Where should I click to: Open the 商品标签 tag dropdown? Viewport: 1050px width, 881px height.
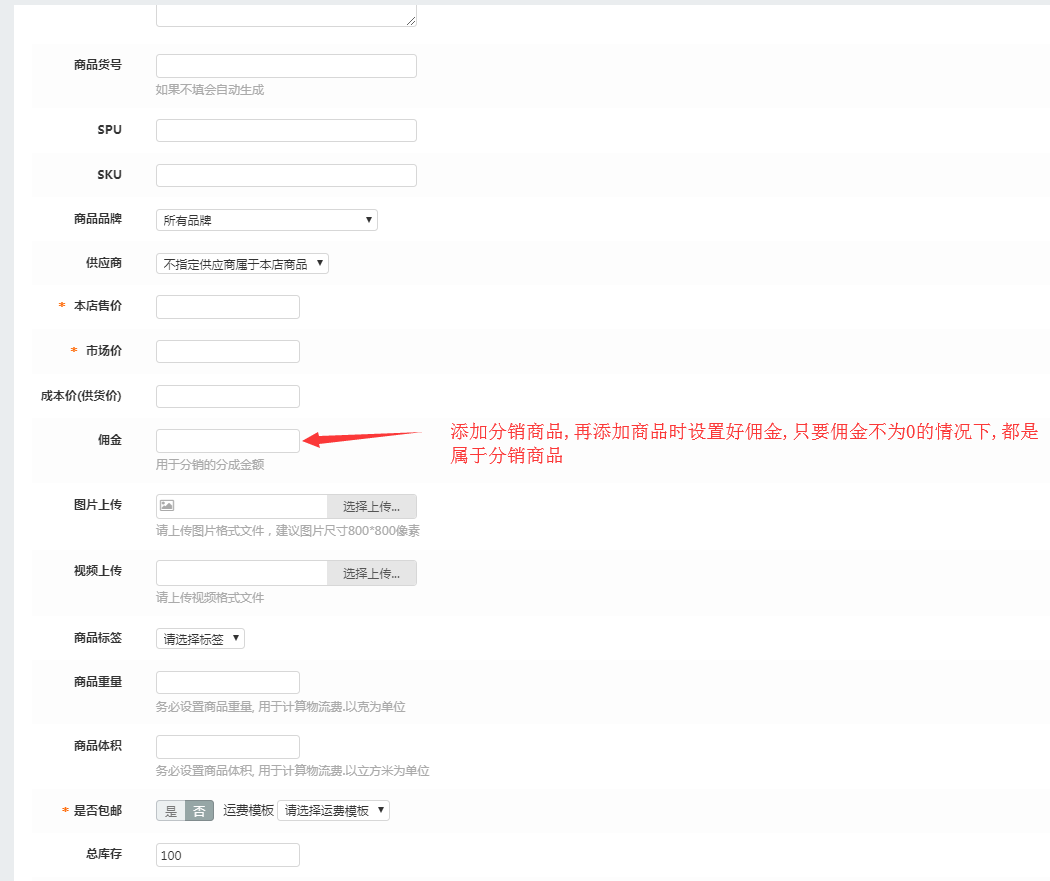(200, 638)
